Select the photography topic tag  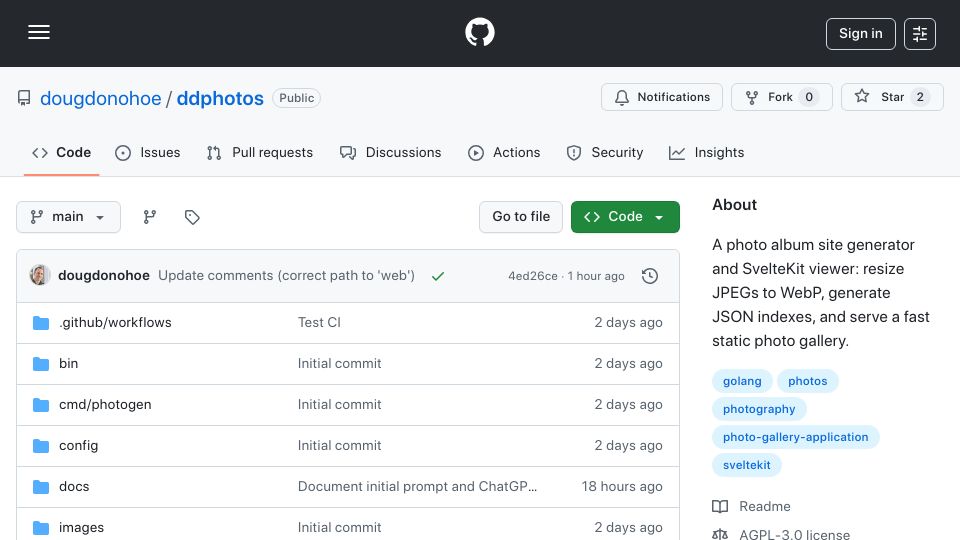759,409
